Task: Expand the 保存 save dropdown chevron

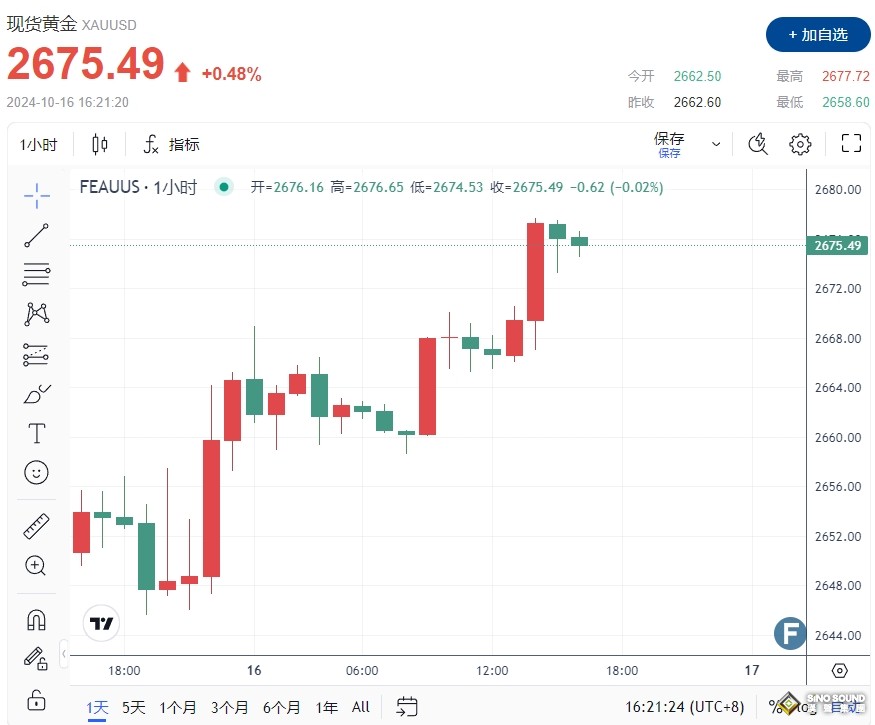Action: pos(715,143)
